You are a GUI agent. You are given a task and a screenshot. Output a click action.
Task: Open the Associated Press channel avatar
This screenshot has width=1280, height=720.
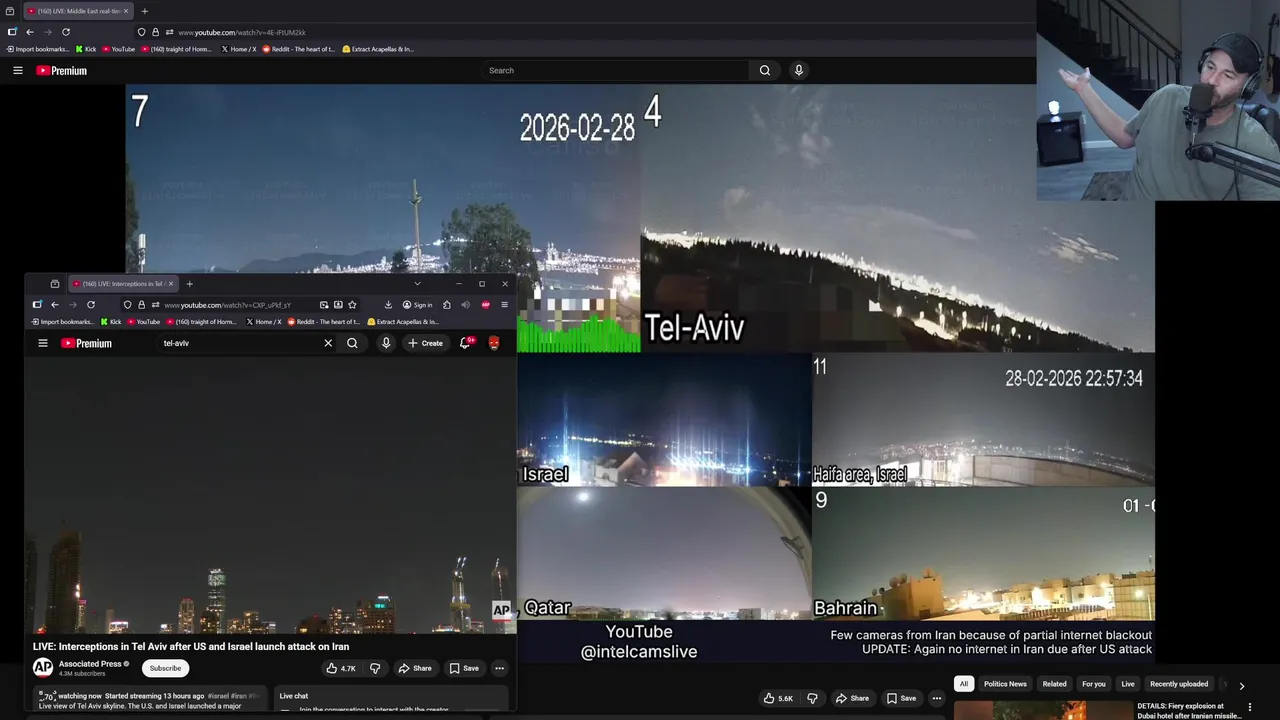point(43,668)
